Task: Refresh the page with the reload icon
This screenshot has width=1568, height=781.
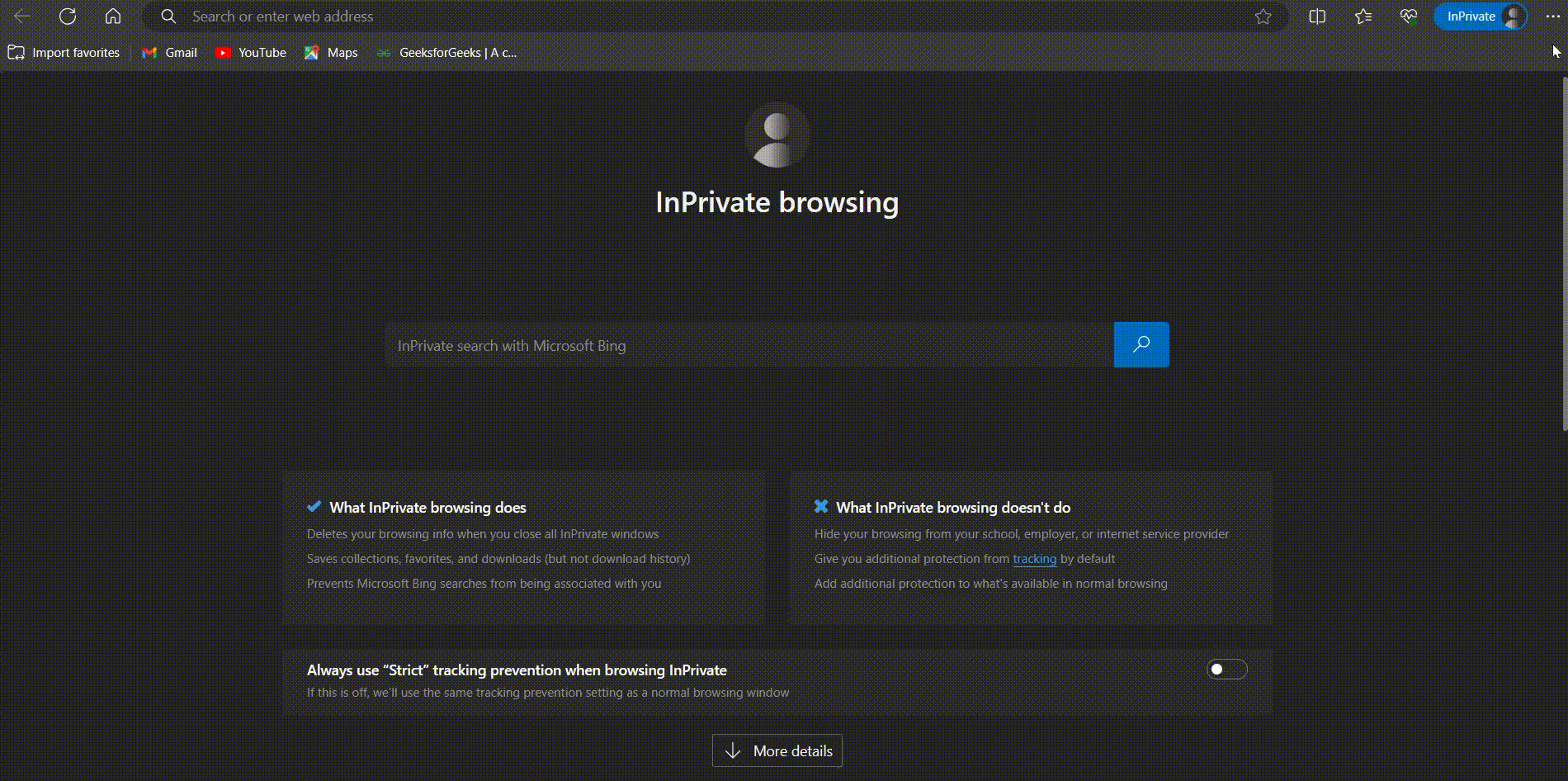Action: pyautogui.click(x=68, y=17)
